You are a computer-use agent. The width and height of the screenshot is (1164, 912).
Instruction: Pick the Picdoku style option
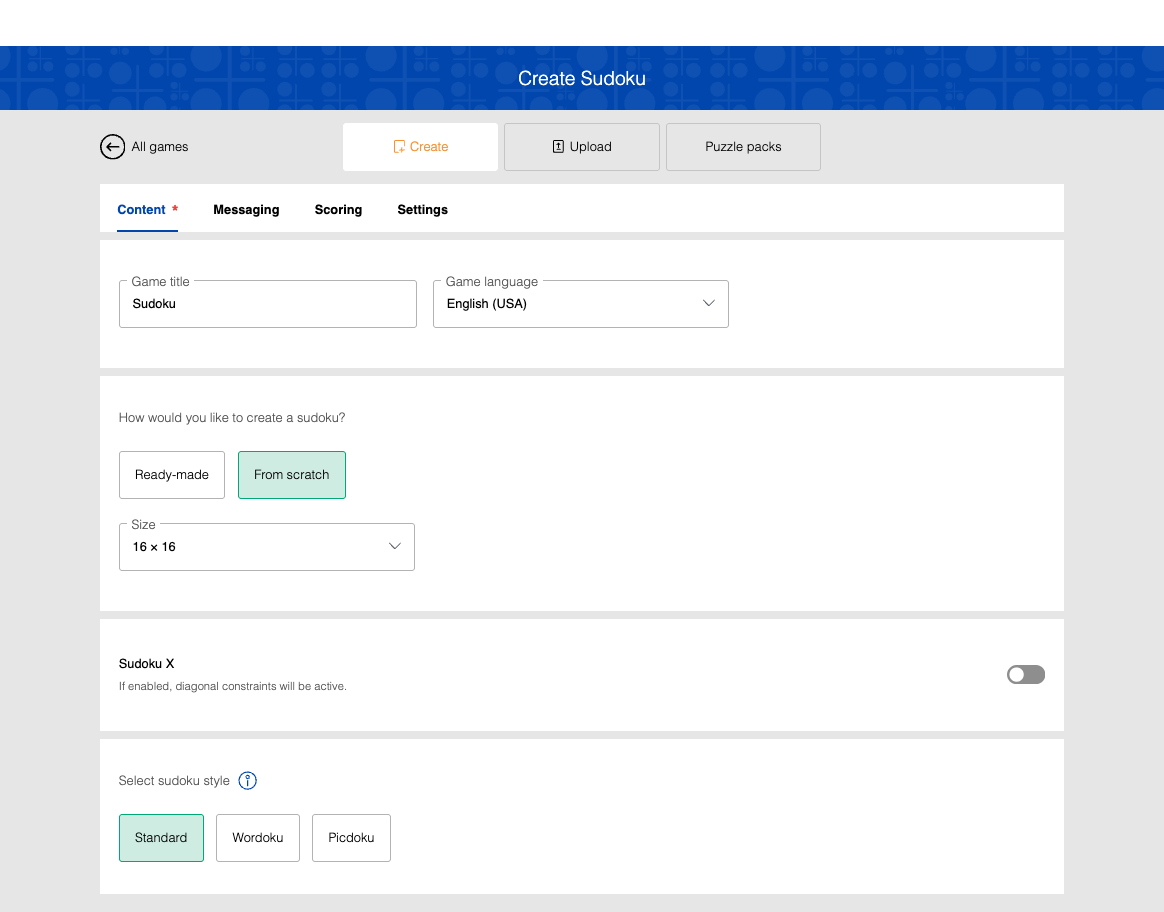pyautogui.click(x=351, y=838)
